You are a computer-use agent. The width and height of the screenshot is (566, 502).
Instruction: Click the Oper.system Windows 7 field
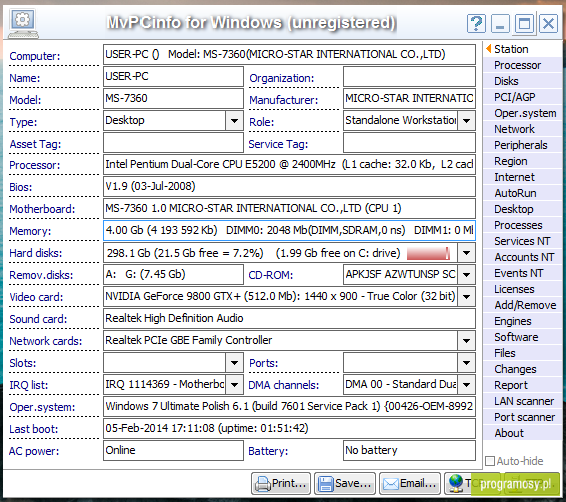pyautogui.click(x=289, y=407)
